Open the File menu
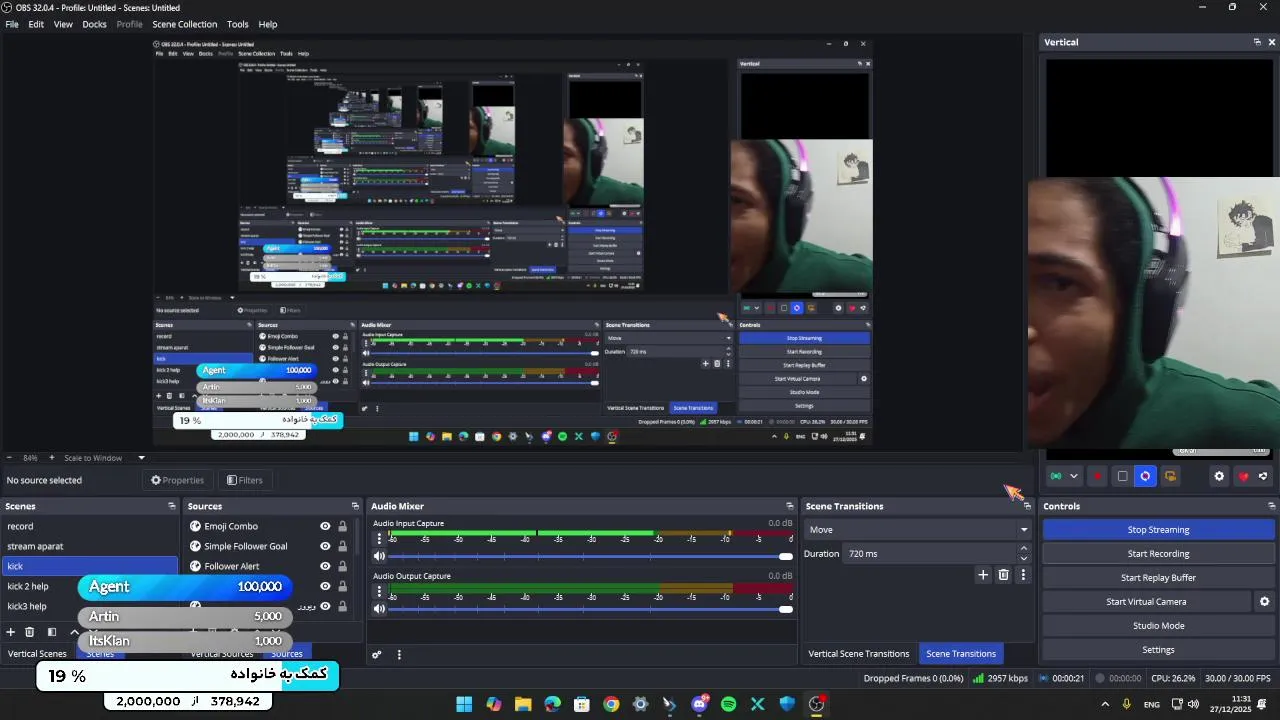This screenshot has width=1280, height=720. [x=12, y=24]
